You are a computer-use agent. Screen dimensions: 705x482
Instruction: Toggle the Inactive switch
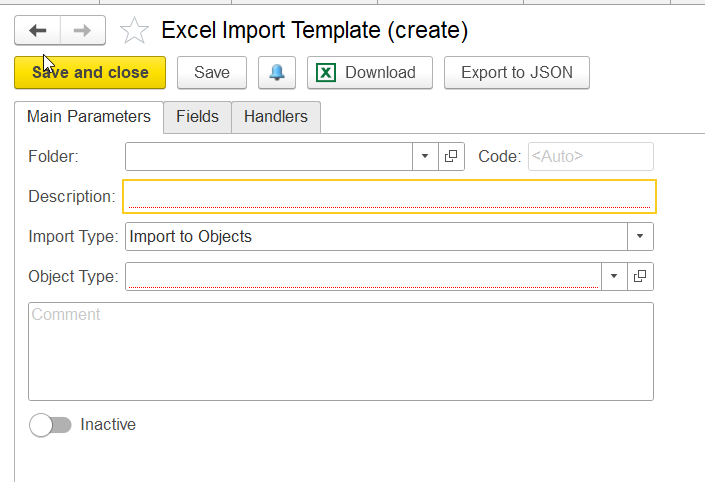pyautogui.click(x=50, y=425)
